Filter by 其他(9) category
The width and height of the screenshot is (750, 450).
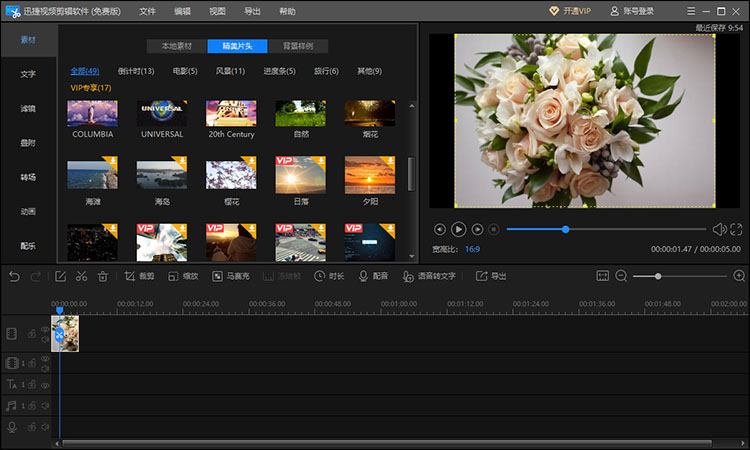[x=369, y=71]
